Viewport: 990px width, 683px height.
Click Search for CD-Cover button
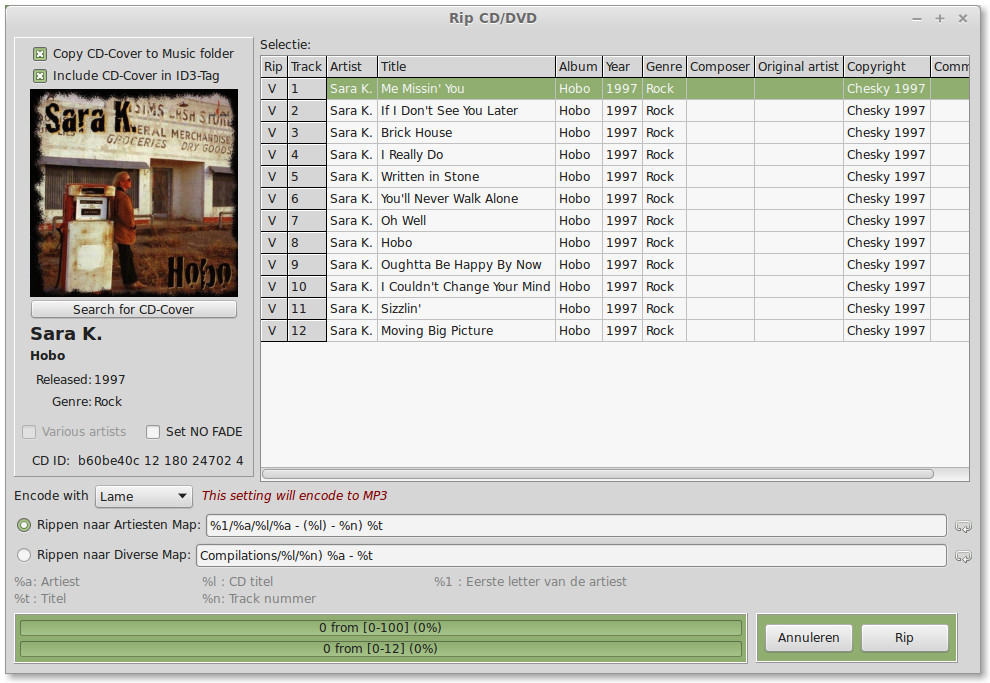point(134,309)
